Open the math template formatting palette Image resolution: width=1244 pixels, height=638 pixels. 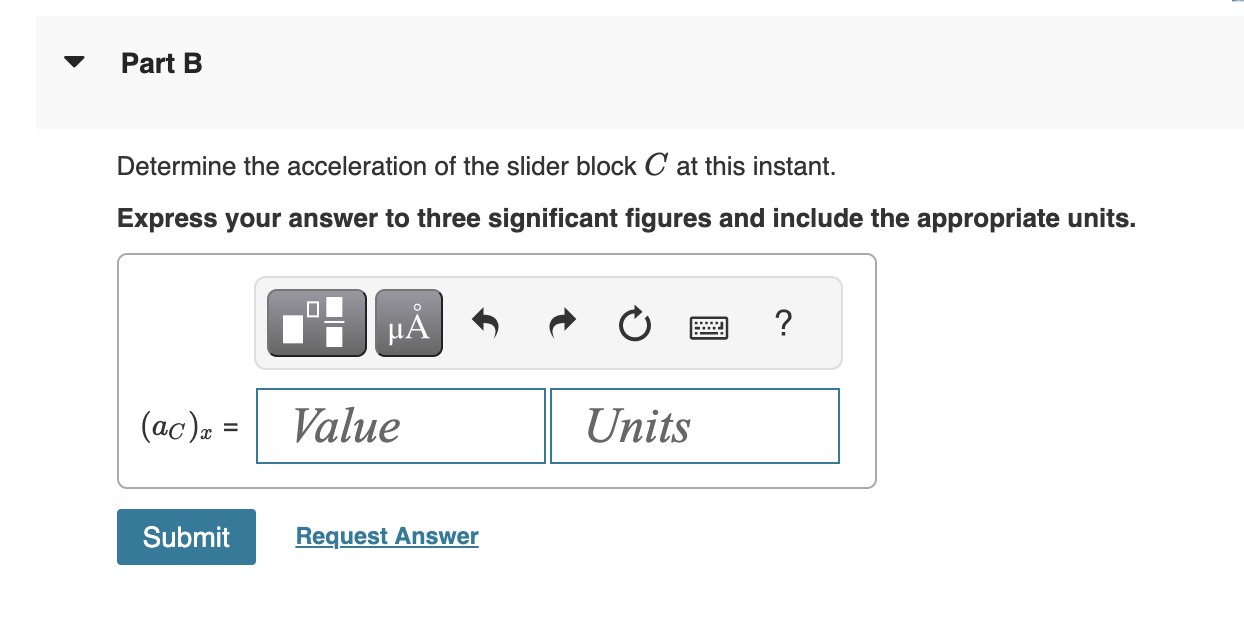point(315,322)
